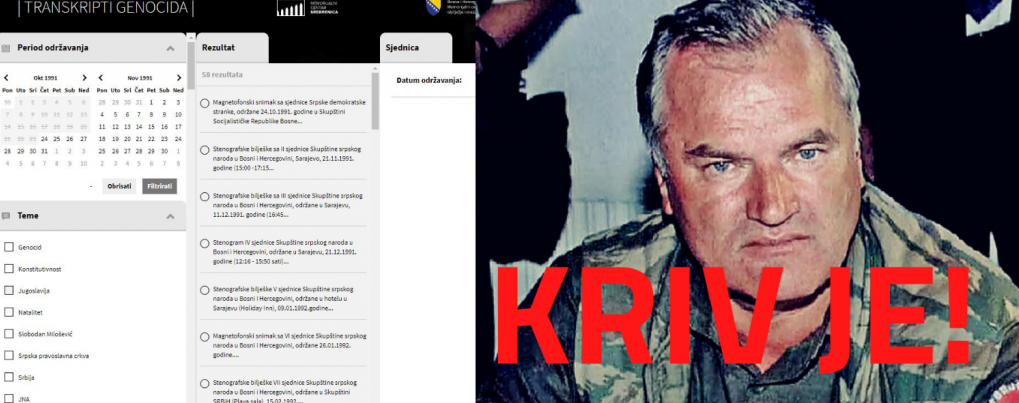Click 'Nov 1991' month label
Viewport: 1019px width, 403px height.
point(140,78)
